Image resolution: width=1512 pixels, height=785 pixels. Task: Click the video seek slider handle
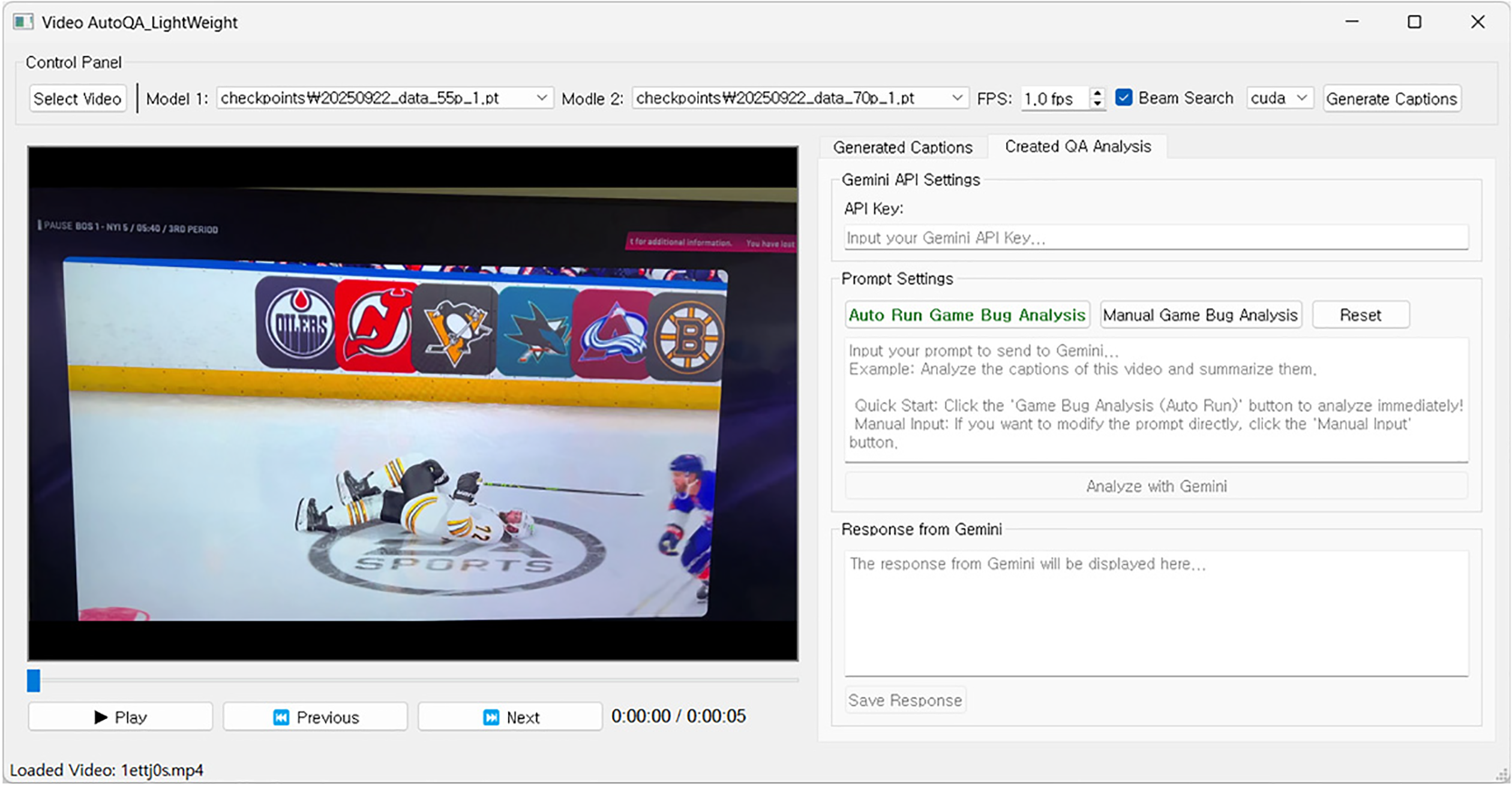pos(34,681)
